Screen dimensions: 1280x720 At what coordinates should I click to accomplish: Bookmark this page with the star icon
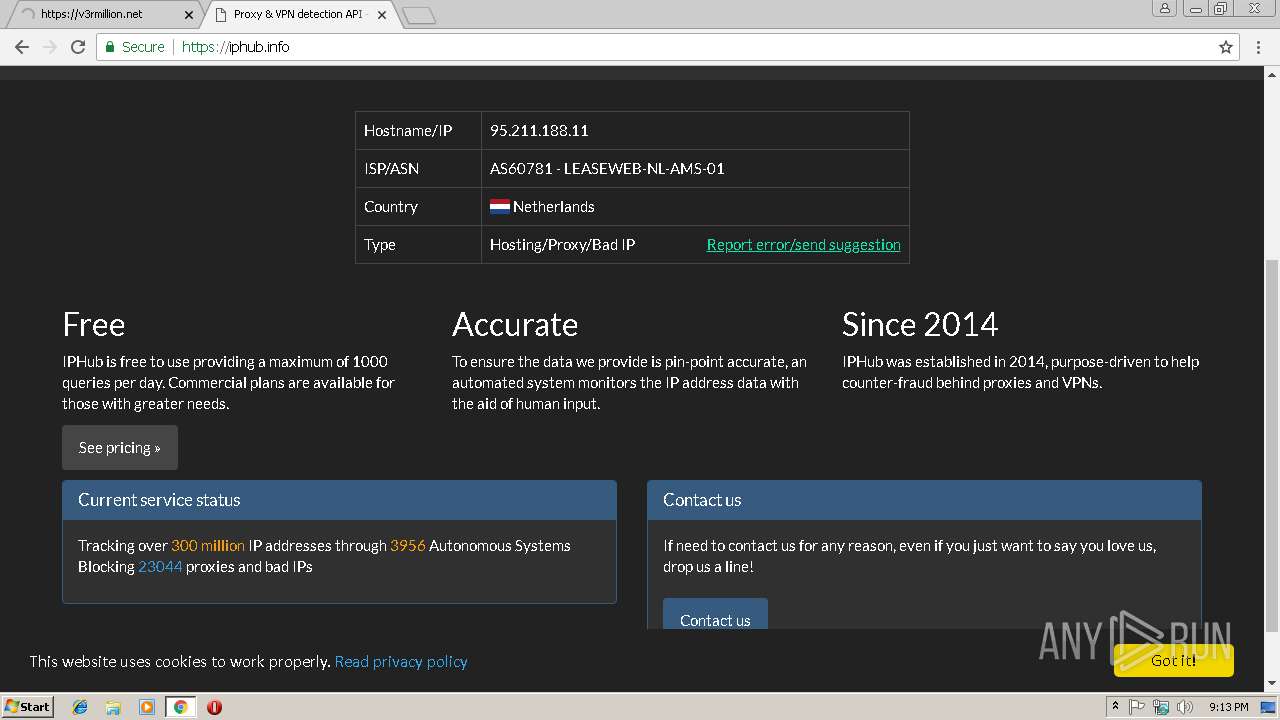[x=1226, y=47]
